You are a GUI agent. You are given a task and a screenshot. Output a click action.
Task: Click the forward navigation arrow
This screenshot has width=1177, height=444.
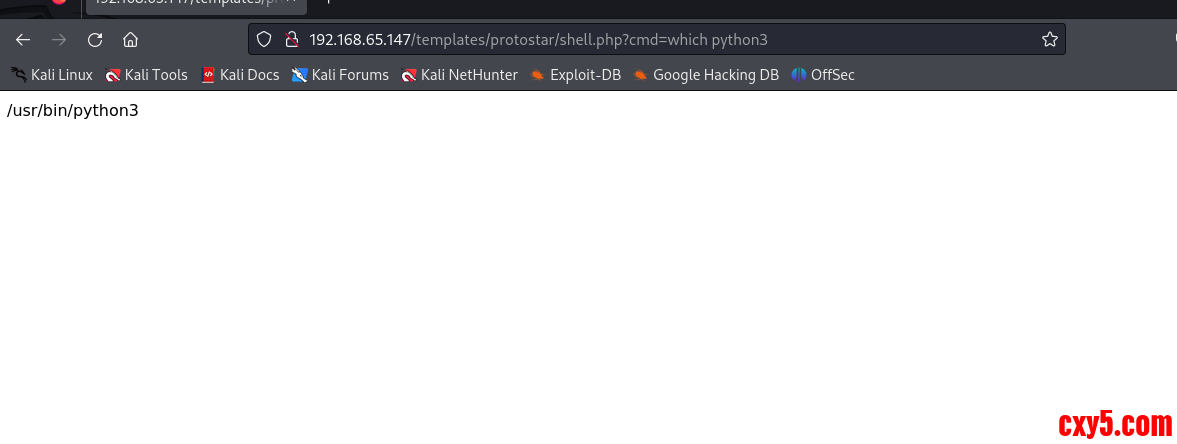coord(59,40)
